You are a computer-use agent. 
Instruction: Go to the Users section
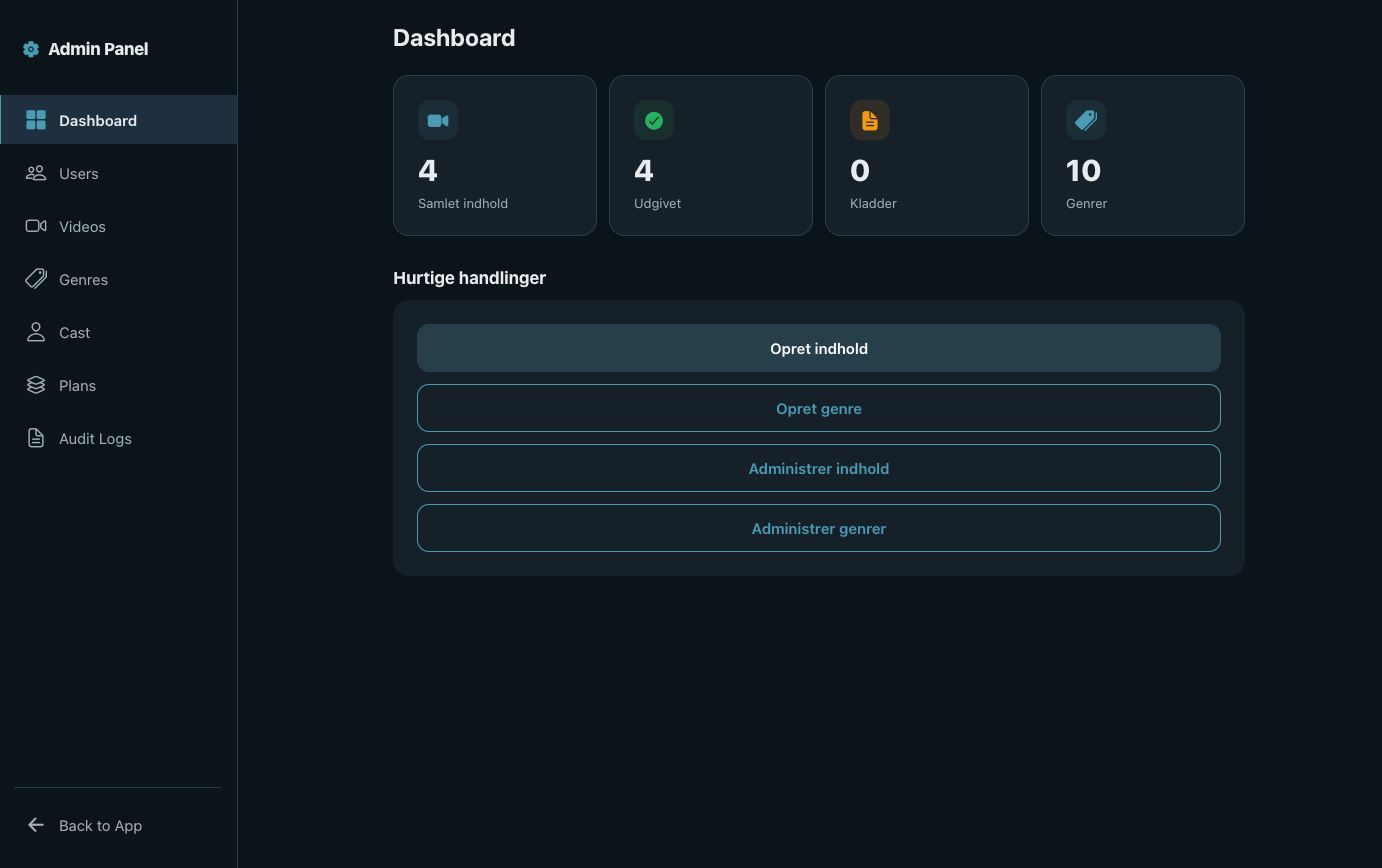[119, 173]
